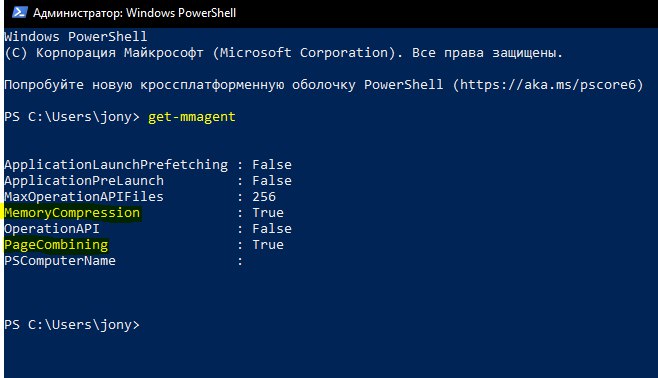Click the get-mmagent command text
658x378 pixels.
pos(192,117)
